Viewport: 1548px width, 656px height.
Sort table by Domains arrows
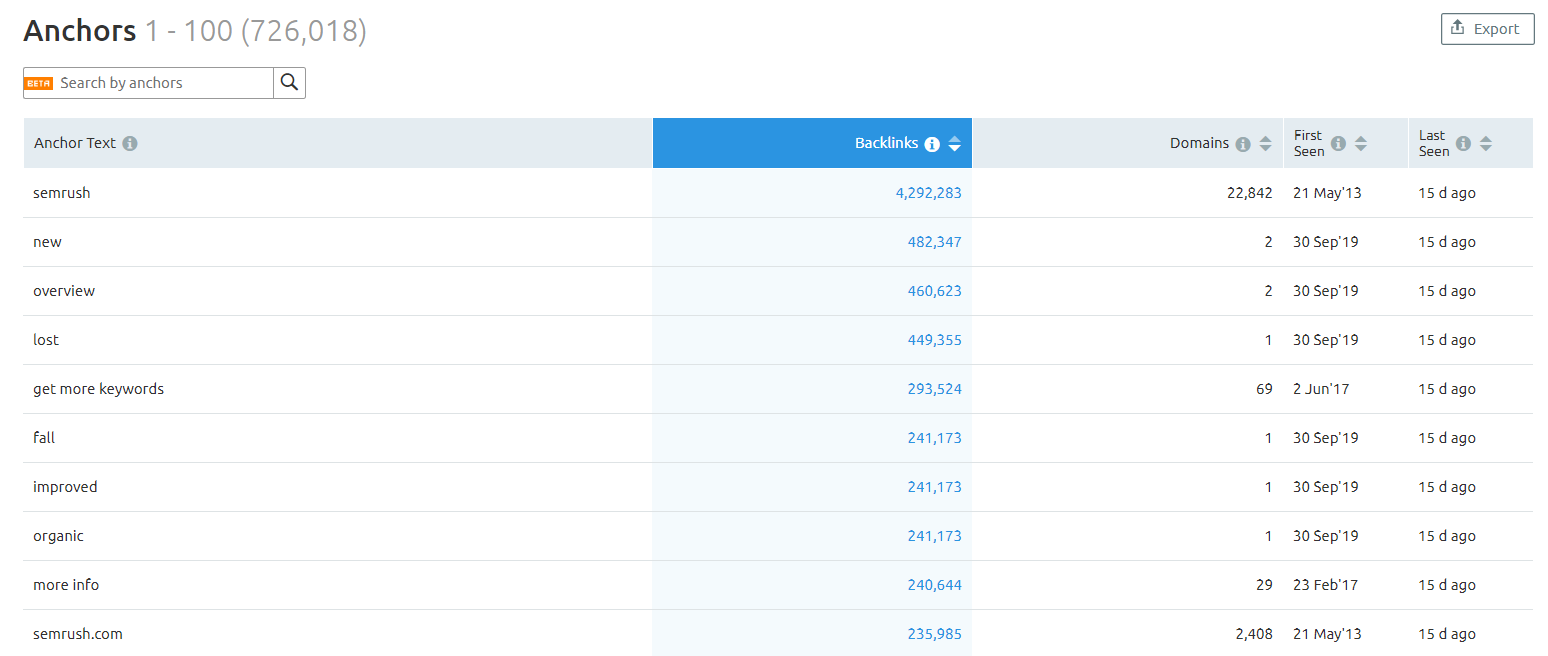pyautogui.click(x=1265, y=144)
